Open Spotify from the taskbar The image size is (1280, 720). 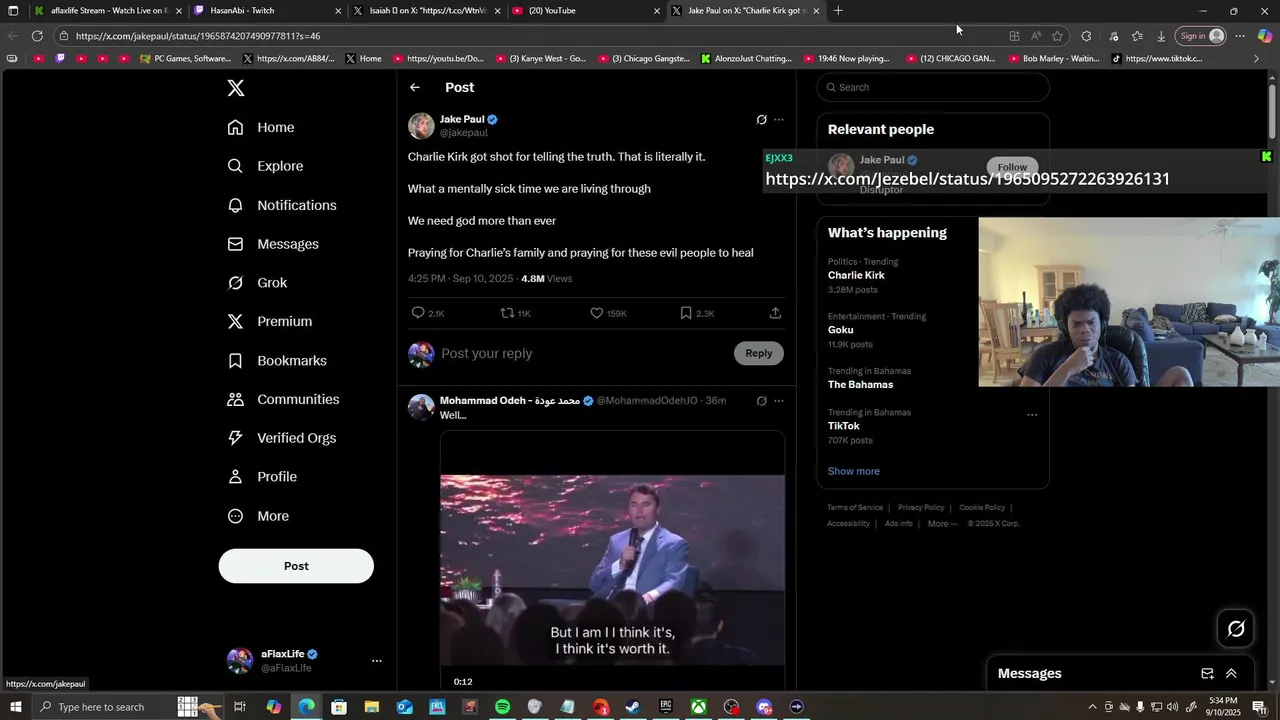502,707
